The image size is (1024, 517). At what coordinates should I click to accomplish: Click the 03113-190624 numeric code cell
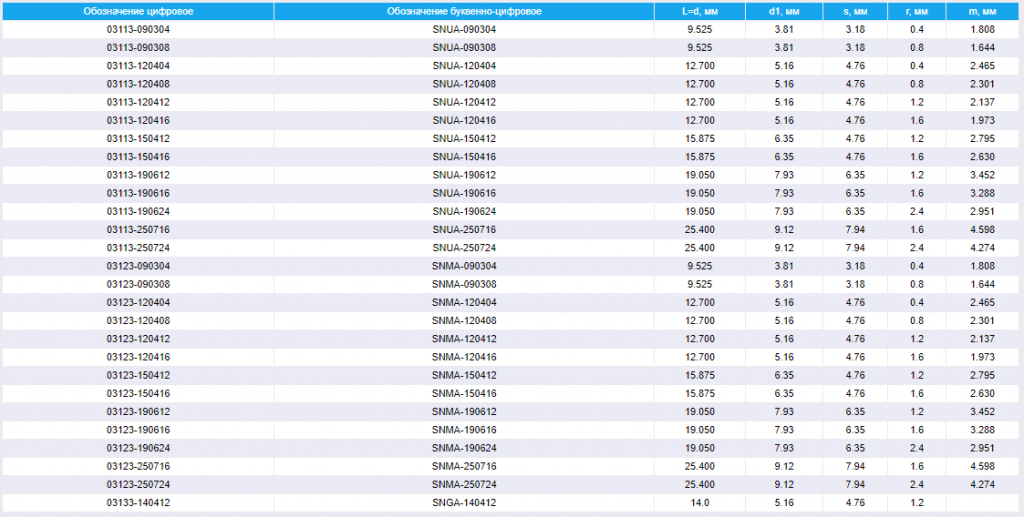coord(138,212)
